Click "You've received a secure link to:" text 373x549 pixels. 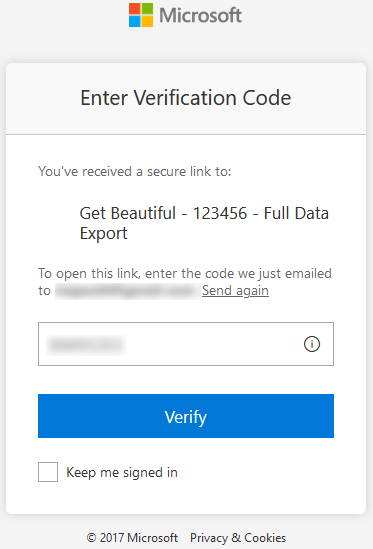(x=135, y=172)
